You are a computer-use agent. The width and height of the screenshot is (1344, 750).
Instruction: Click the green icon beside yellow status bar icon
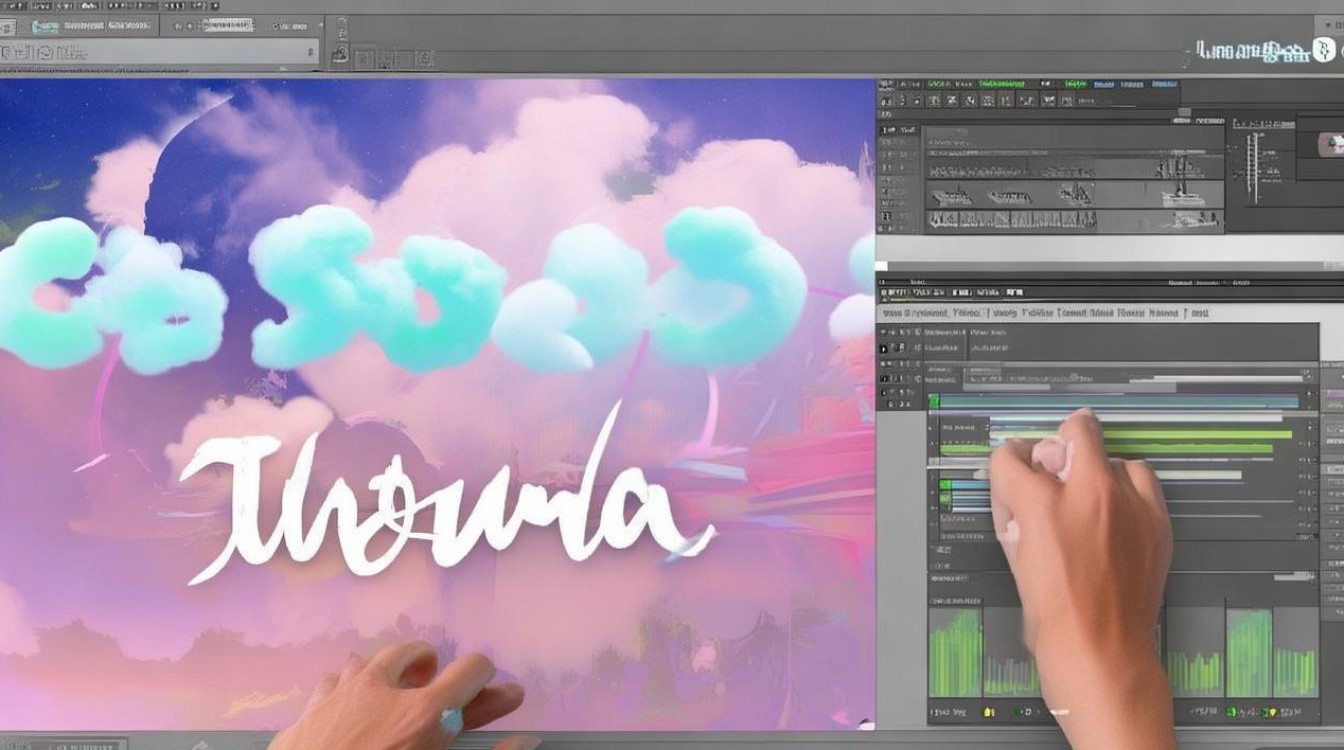[x=1018, y=712]
